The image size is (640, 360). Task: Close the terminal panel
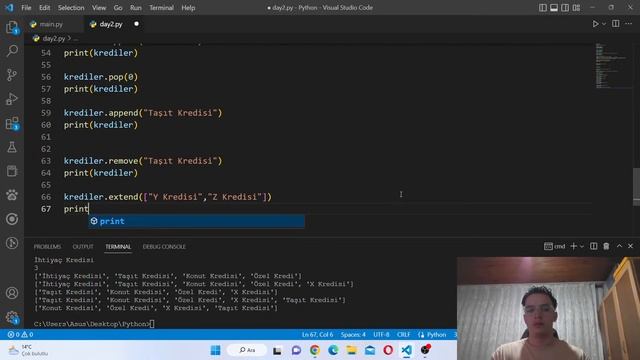tap(630, 246)
